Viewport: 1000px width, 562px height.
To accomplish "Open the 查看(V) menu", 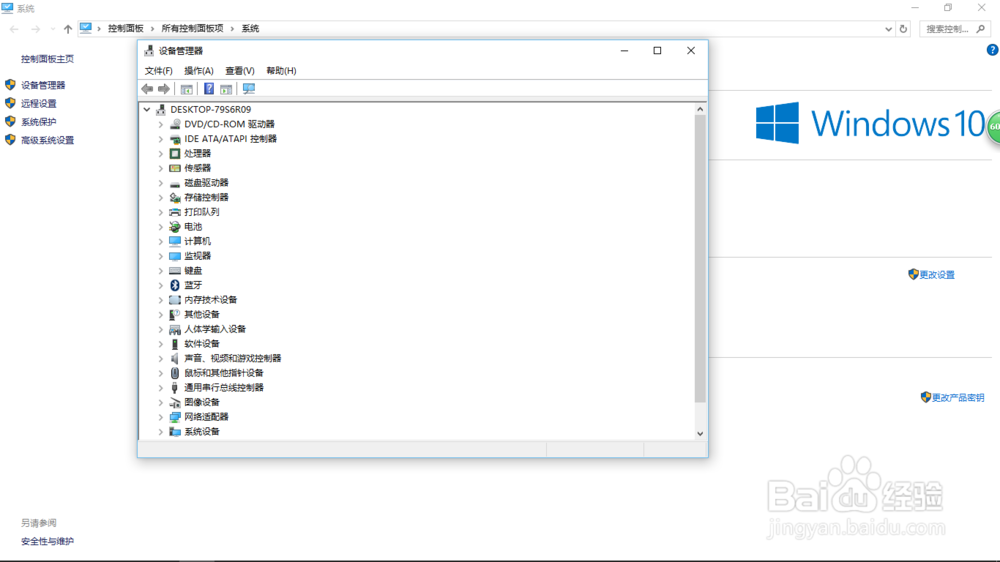I will [x=240, y=71].
